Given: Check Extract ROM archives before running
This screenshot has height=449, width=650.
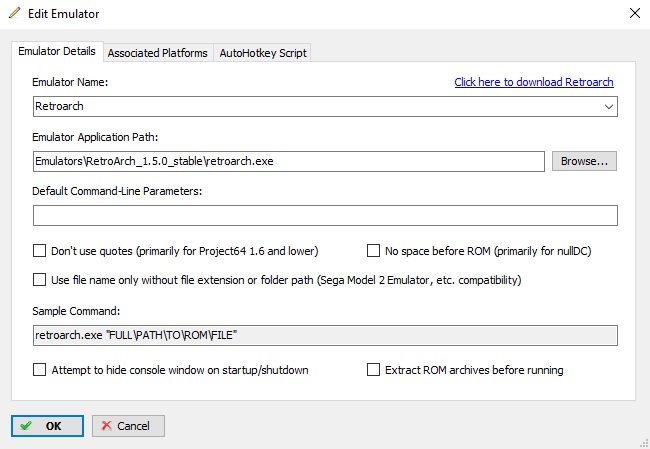Looking at the screenshot, I should click(374, 370).
